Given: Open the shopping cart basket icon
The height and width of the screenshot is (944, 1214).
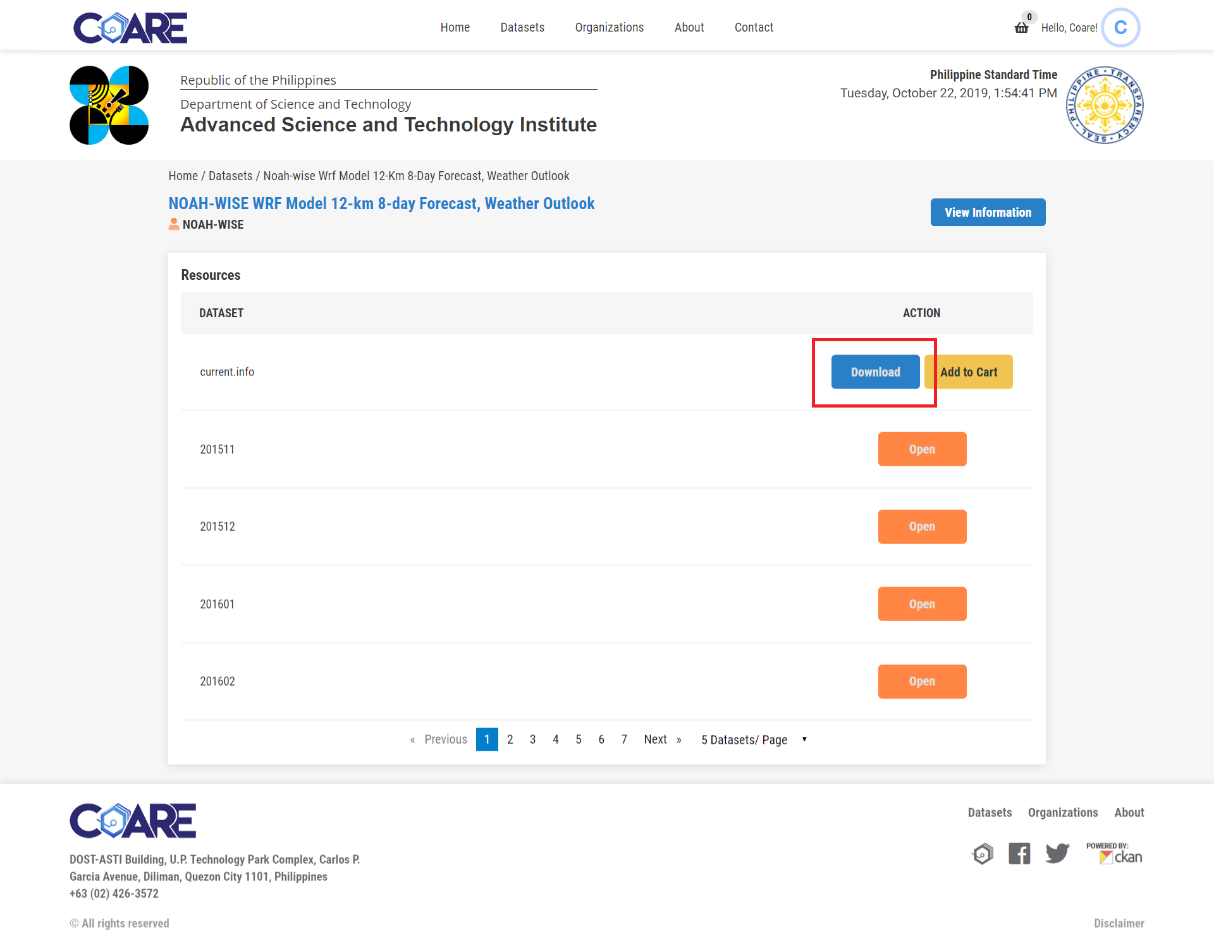Looking at the screenshot, I should (1021, 27).
